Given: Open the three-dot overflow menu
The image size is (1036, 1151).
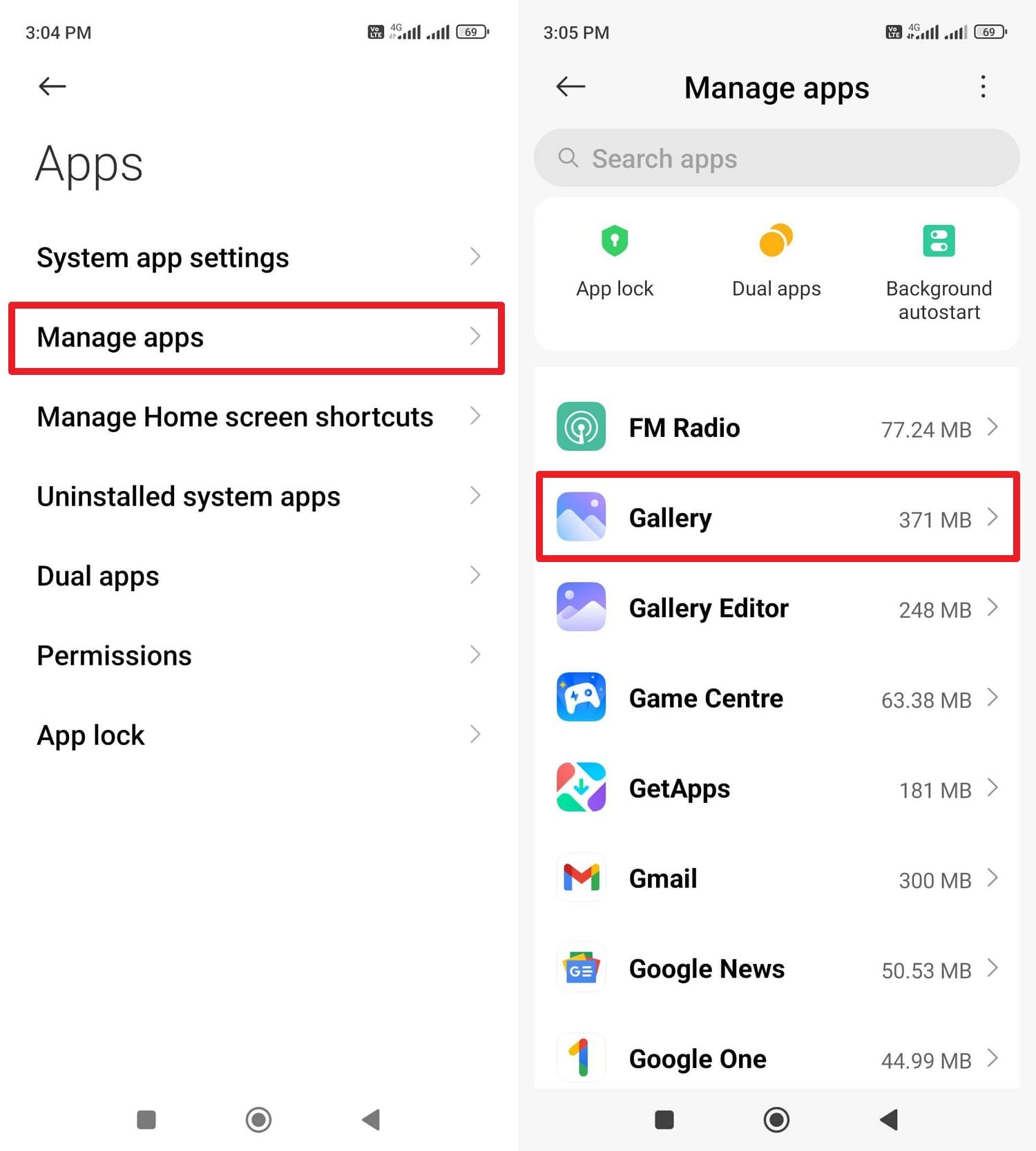Looking at the screenshot, I should coord(983,87).
